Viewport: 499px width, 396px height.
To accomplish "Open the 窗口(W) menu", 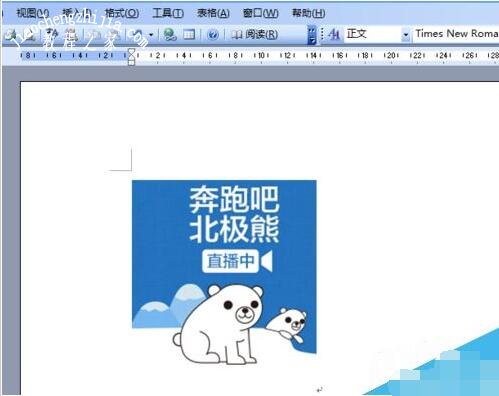I will (260, 13).
